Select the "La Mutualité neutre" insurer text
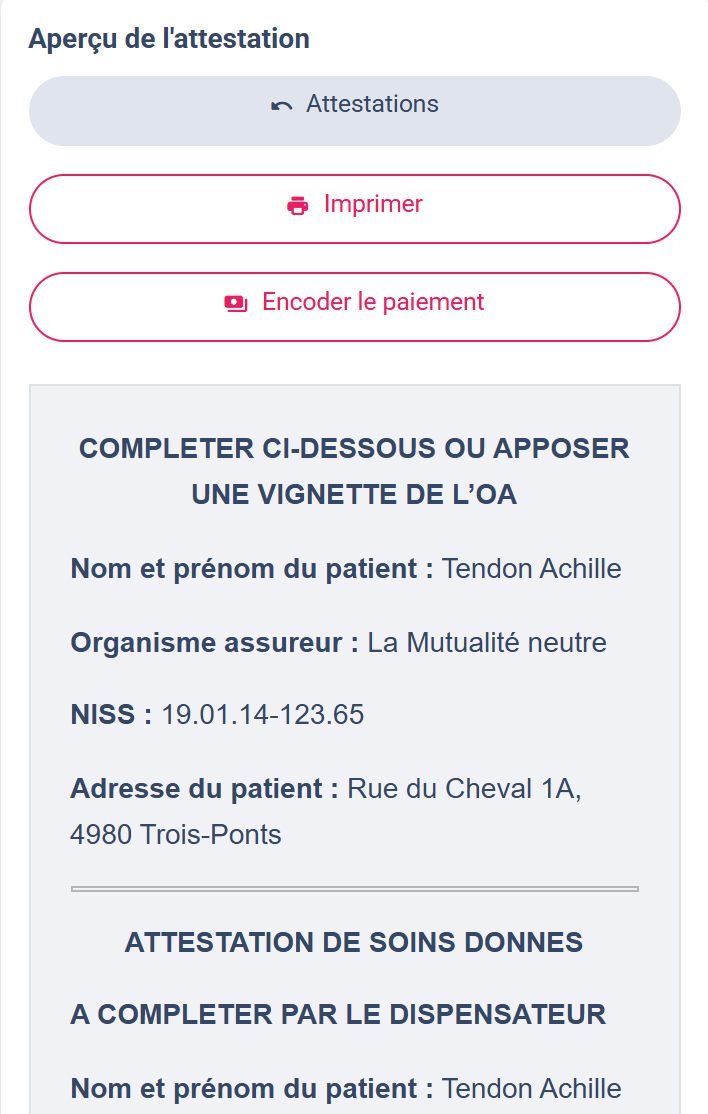The image size is (708, 1114). coord(487,642)
